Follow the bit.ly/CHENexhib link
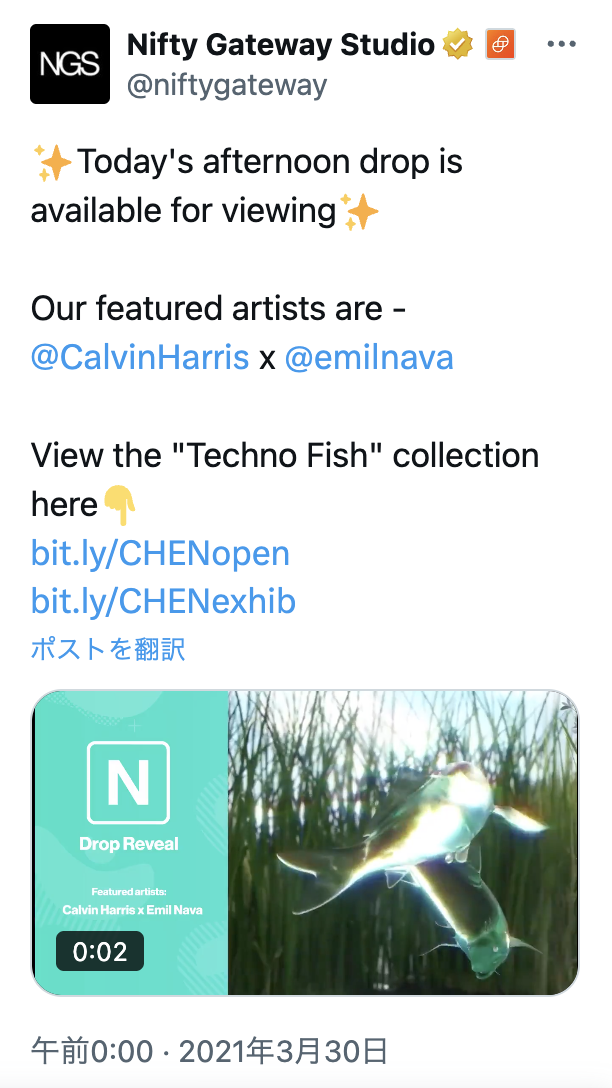This screenshot has height=1088, width=612. tap(163, 602)
